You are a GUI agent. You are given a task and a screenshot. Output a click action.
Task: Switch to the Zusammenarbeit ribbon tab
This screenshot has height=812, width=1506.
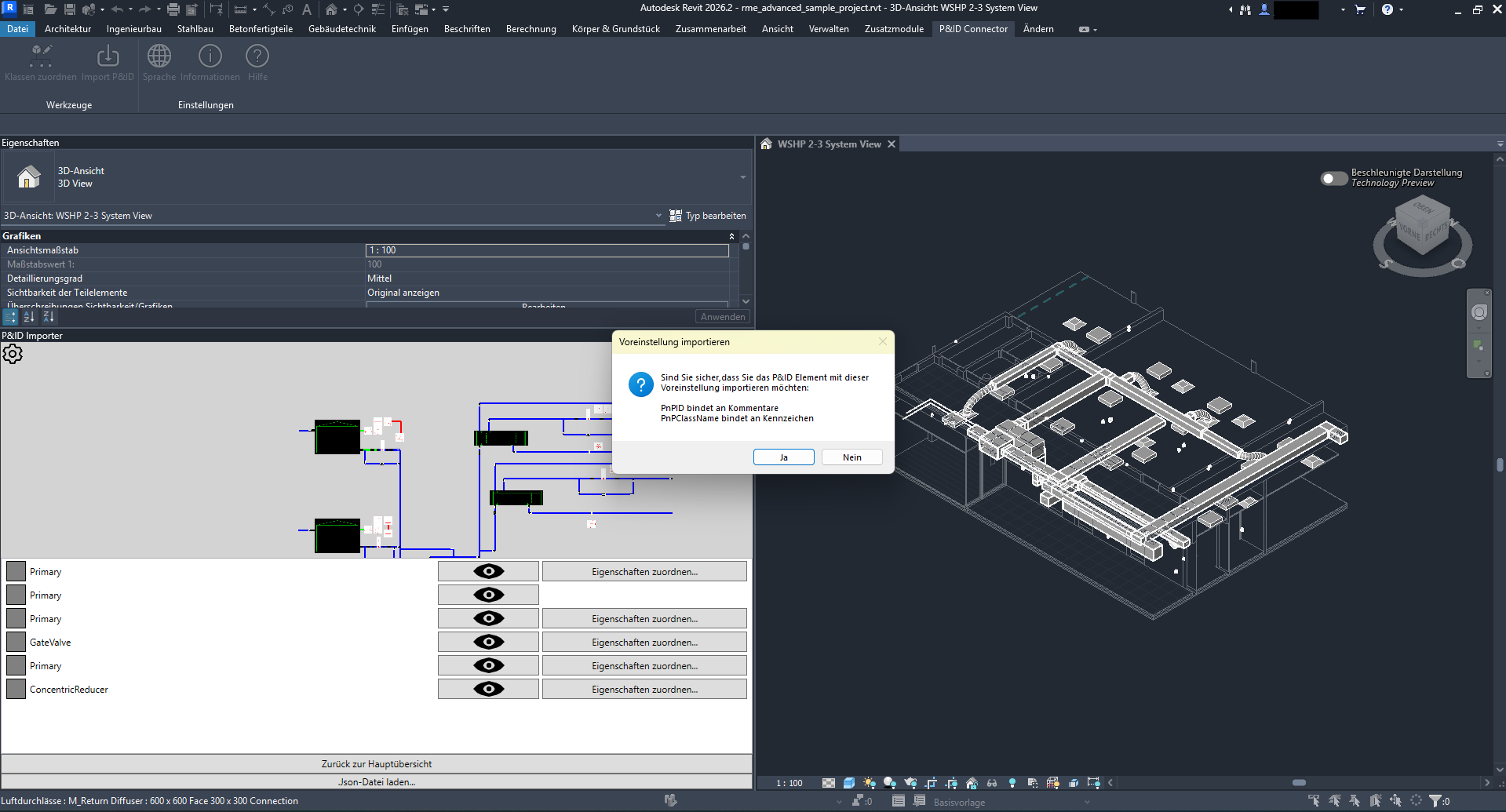pyautogui.click(x=710, y=29)
